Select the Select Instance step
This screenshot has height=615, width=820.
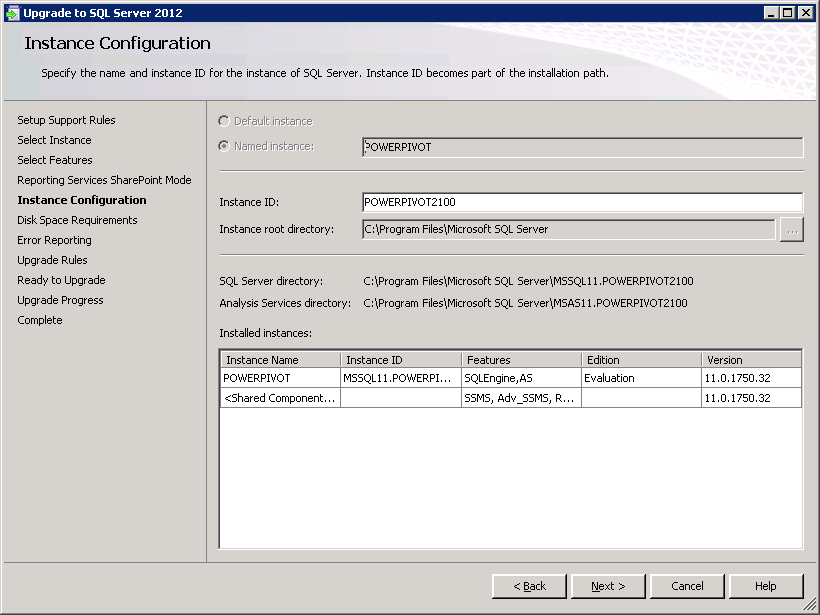54,140
